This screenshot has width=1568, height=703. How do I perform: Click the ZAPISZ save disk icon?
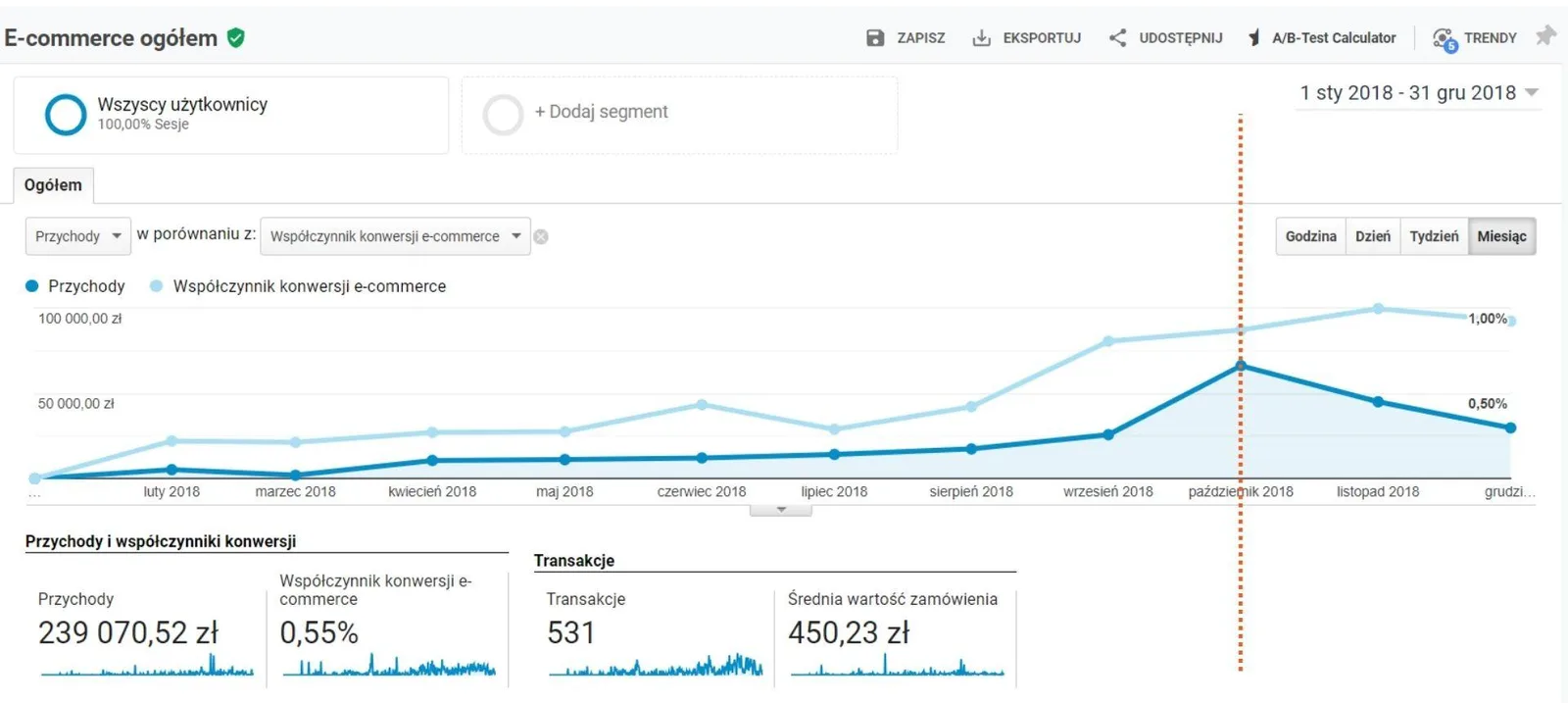tap(875, 38)
